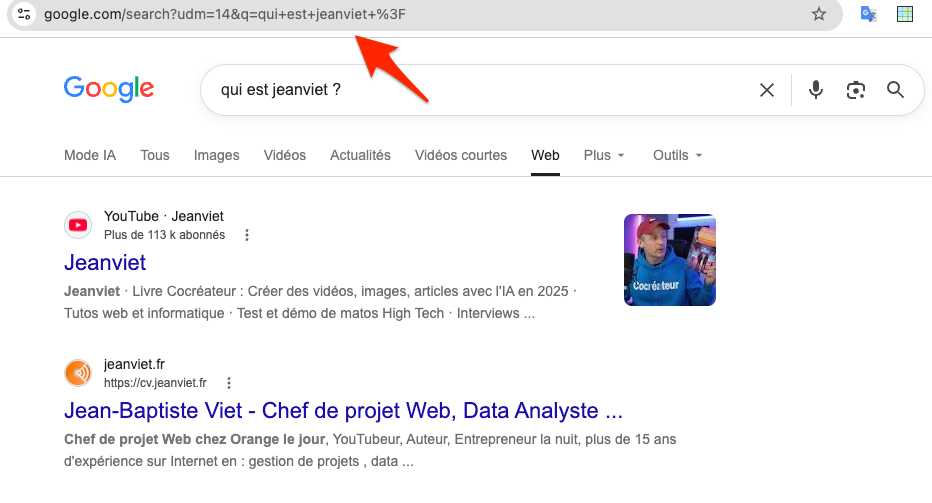Select the Web tab
The image size is (932, 503).
(545, 155)
